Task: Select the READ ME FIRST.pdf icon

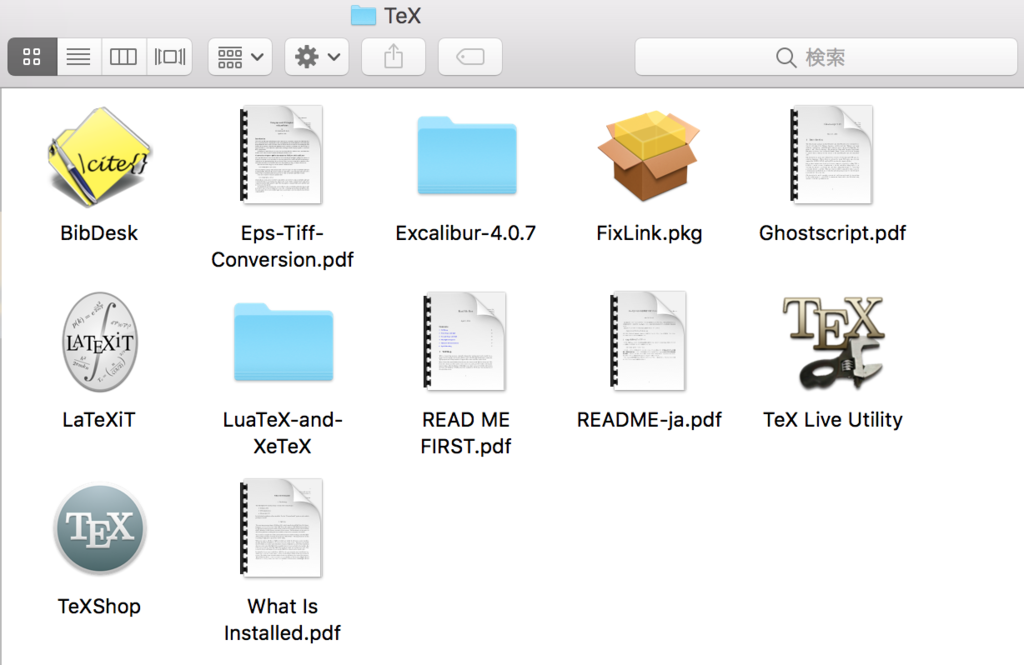Action: click(x=465, y=341)
